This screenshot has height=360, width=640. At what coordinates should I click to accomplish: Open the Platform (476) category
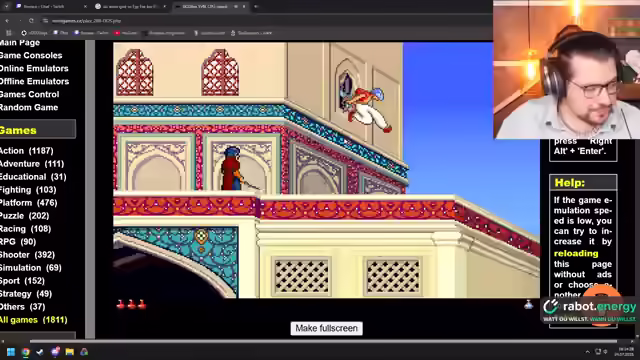tap(29, 203)
